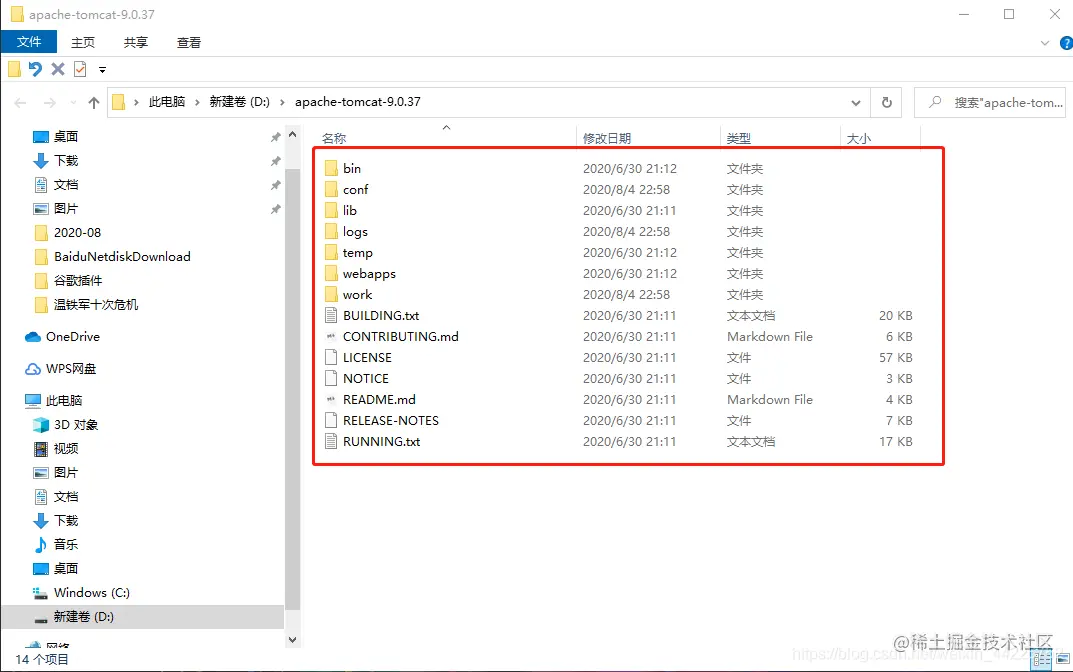The height and width of the screenshot is (672, 1073).
Task: Open 音乐 under 此电脑
Action: (x=66, y=545)
